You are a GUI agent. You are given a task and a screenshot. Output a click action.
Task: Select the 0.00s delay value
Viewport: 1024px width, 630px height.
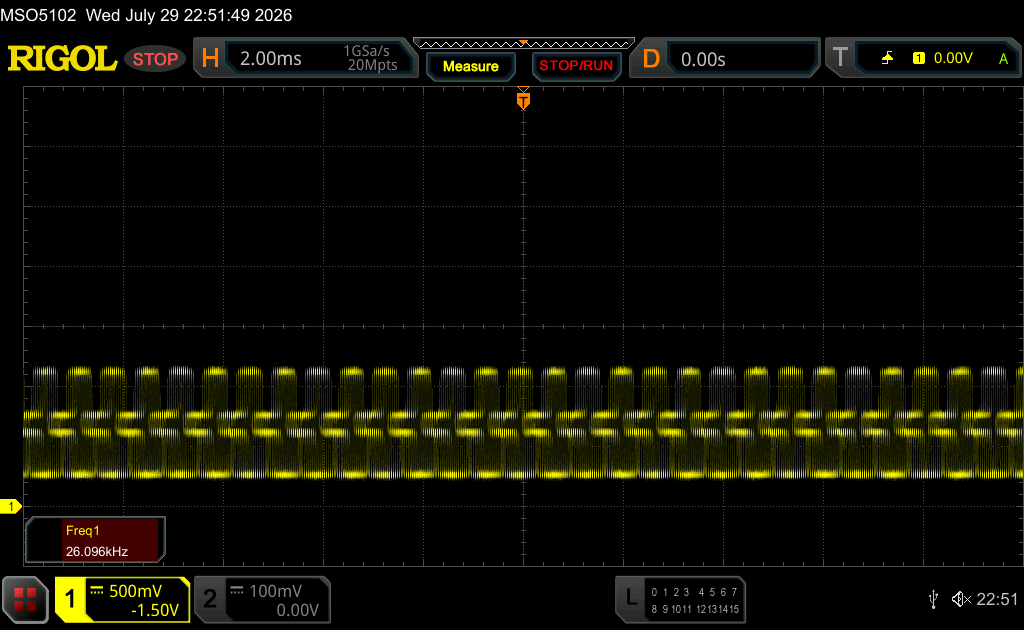(x=703, y=59)
